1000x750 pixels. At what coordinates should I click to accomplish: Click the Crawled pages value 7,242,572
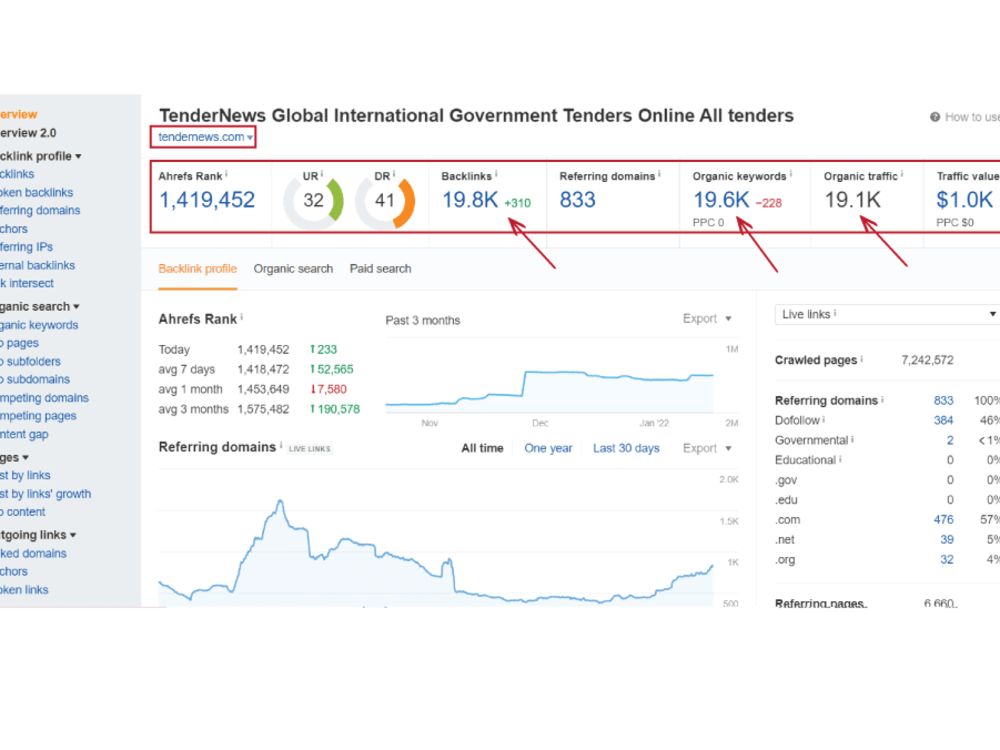tap(927, 360)
